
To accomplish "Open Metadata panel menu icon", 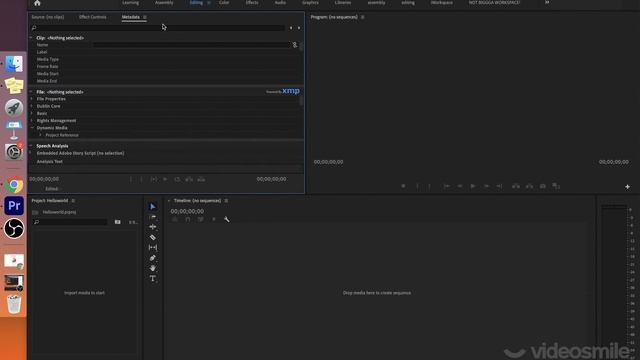I will [145, 17].
